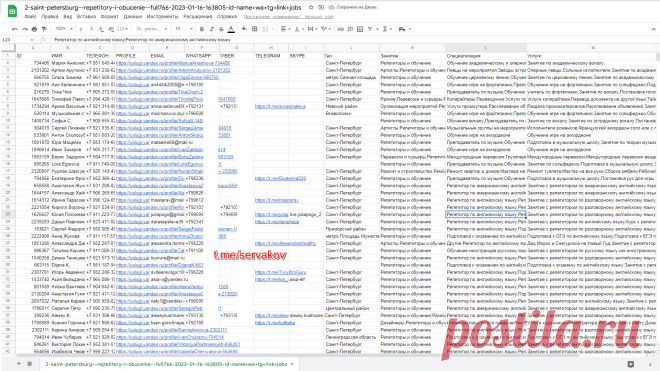The height and width of the screenshot is (371, 660).
Task: Click the name box showing L23
Action: tap(18, 40)
